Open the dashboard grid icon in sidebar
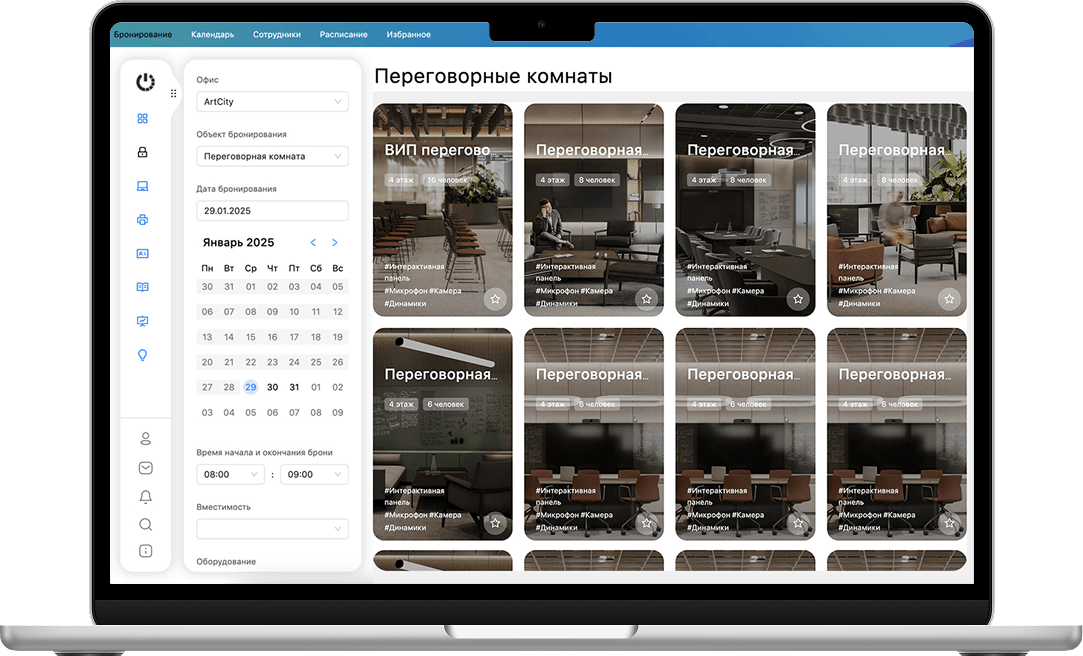Viewport: 1083px width, 656px height. (142, 119)
